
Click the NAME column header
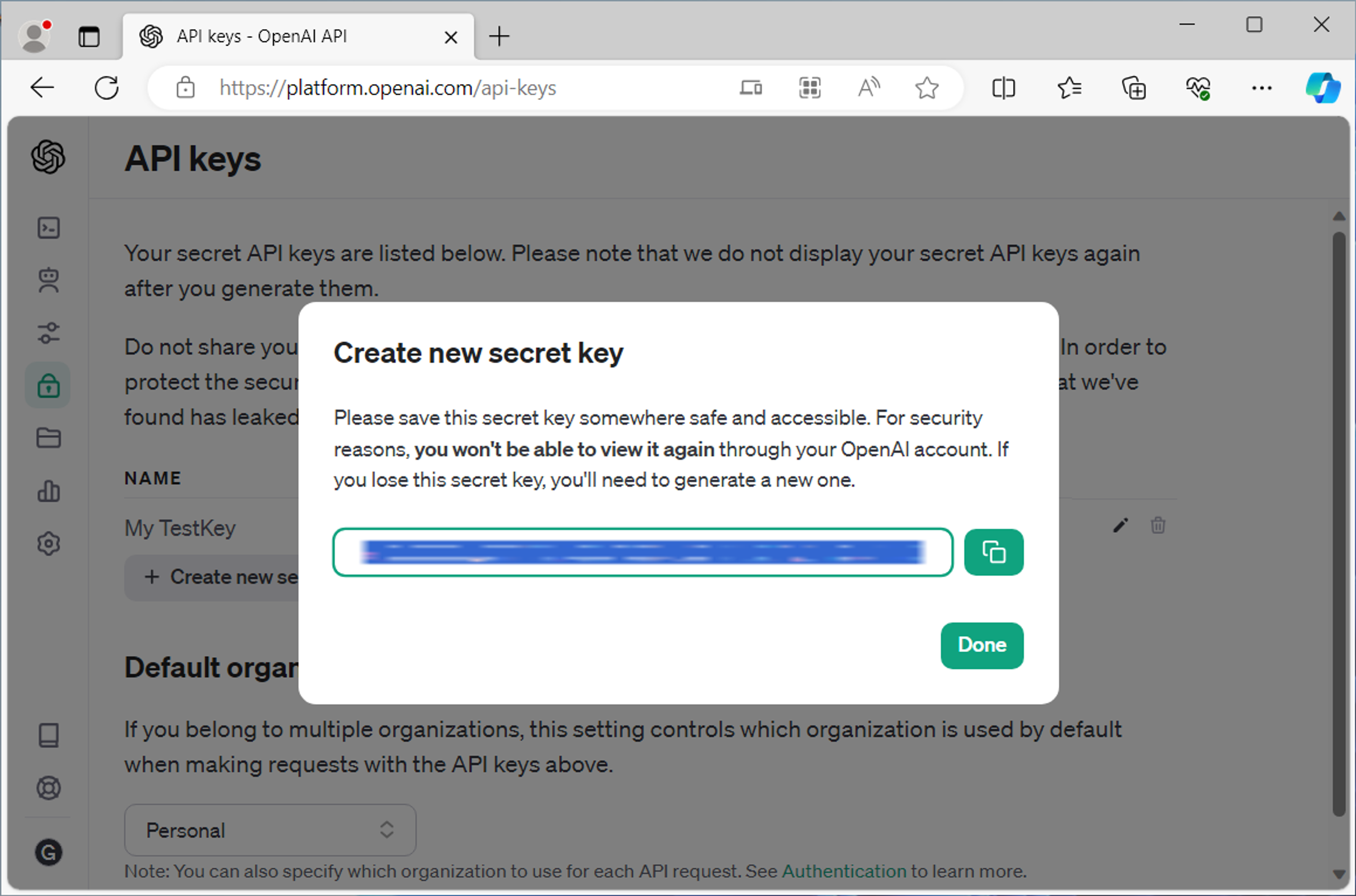pyautogui.click(x=153, y=478)
